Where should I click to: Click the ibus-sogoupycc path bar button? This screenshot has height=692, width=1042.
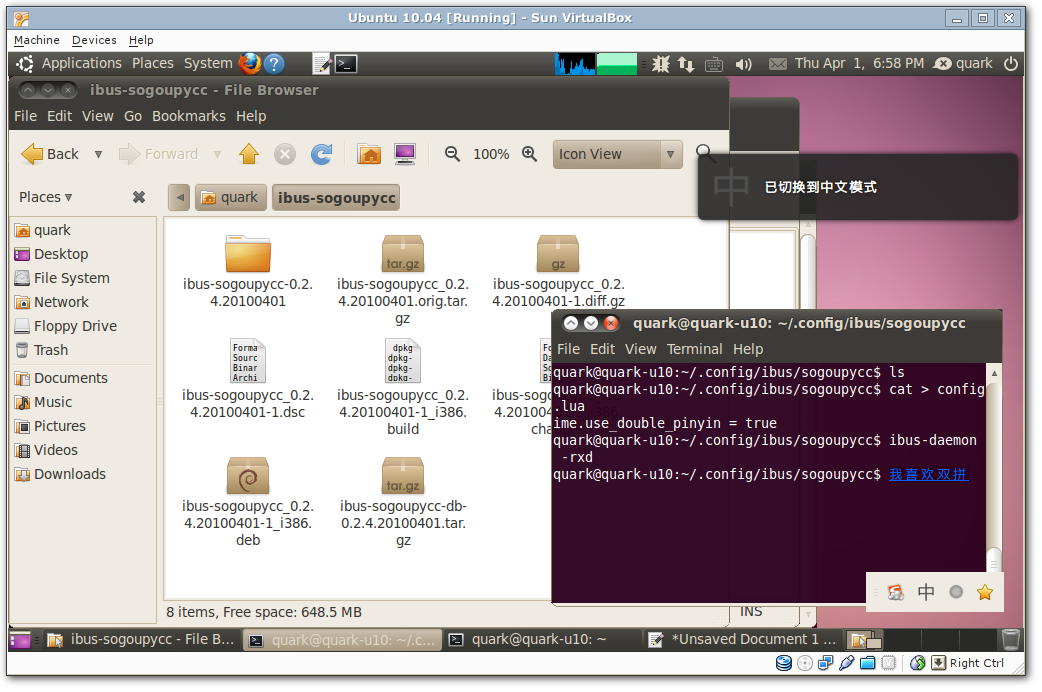pos(336,198)
